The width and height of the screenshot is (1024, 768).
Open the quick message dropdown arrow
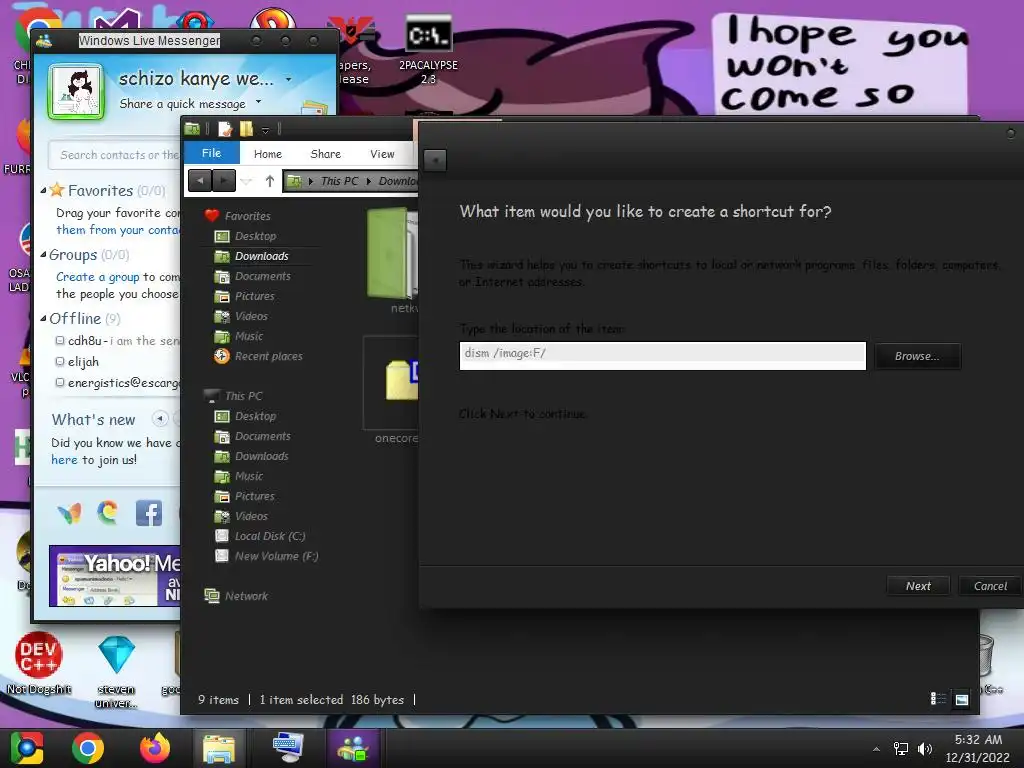pyautogui.click(x=259, y=102)
